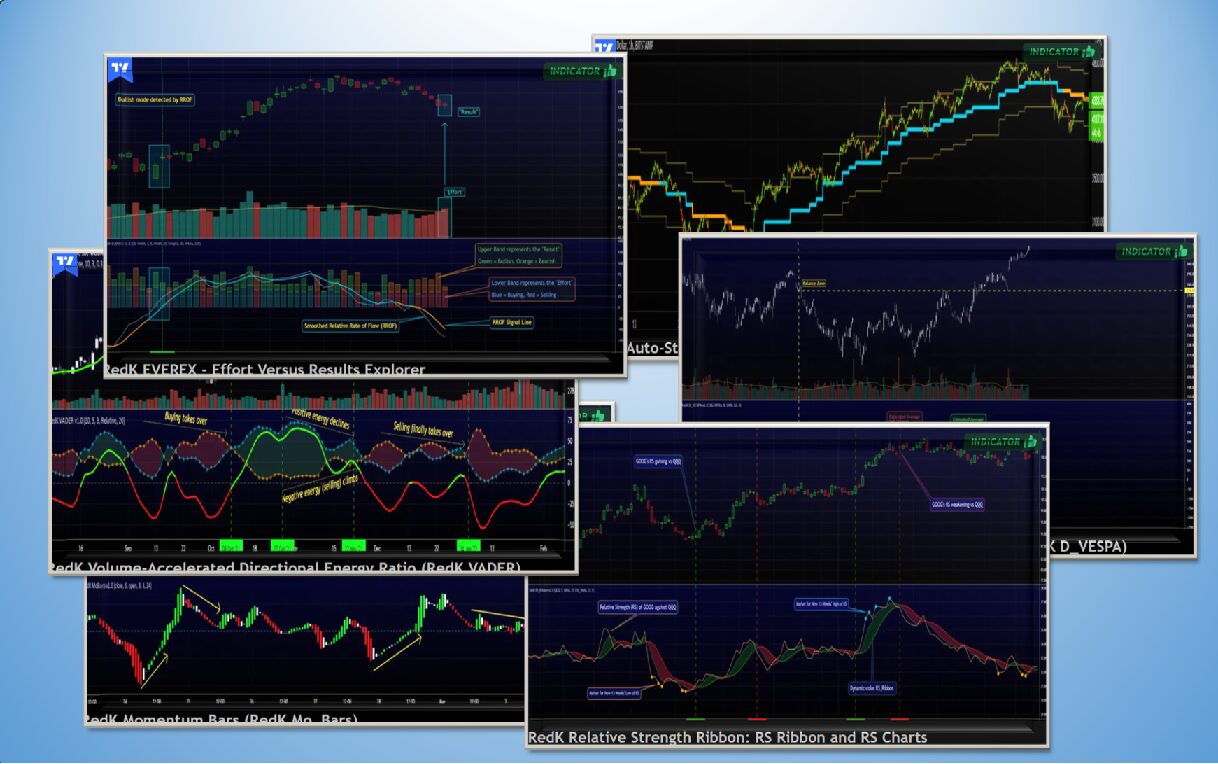Viewport: 1218px width, 764px height.
Task: Click the 'Result' label on the EVEREX chart
Action: coord(469,112)
